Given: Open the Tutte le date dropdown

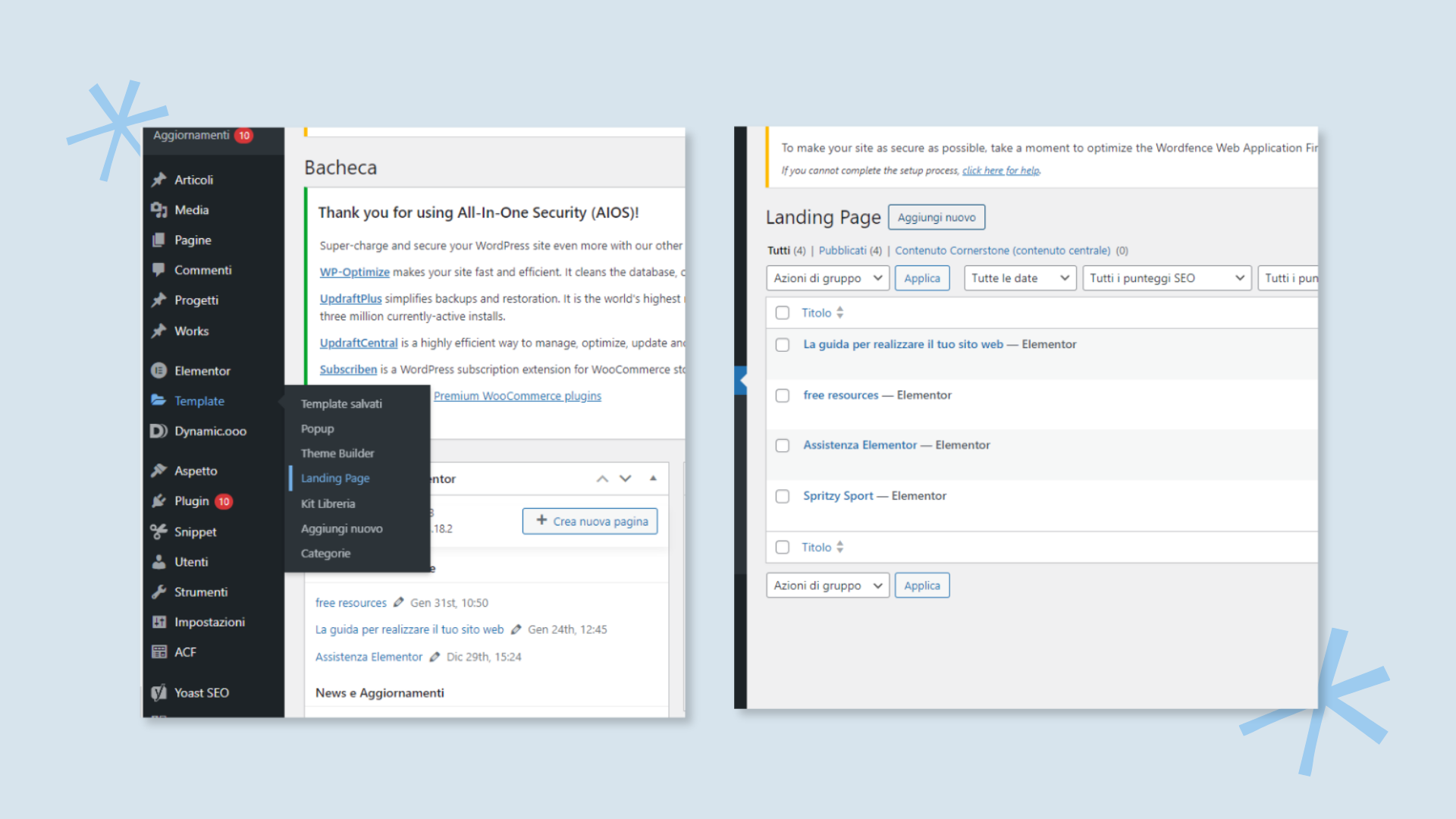Looking at the screenshot, I should 1020,278.
